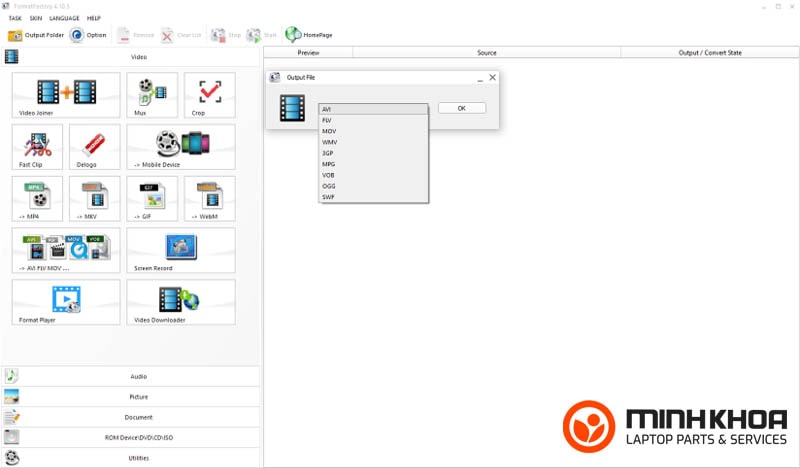
Task: Collapse the Video category header
Action: coord(131,57)
